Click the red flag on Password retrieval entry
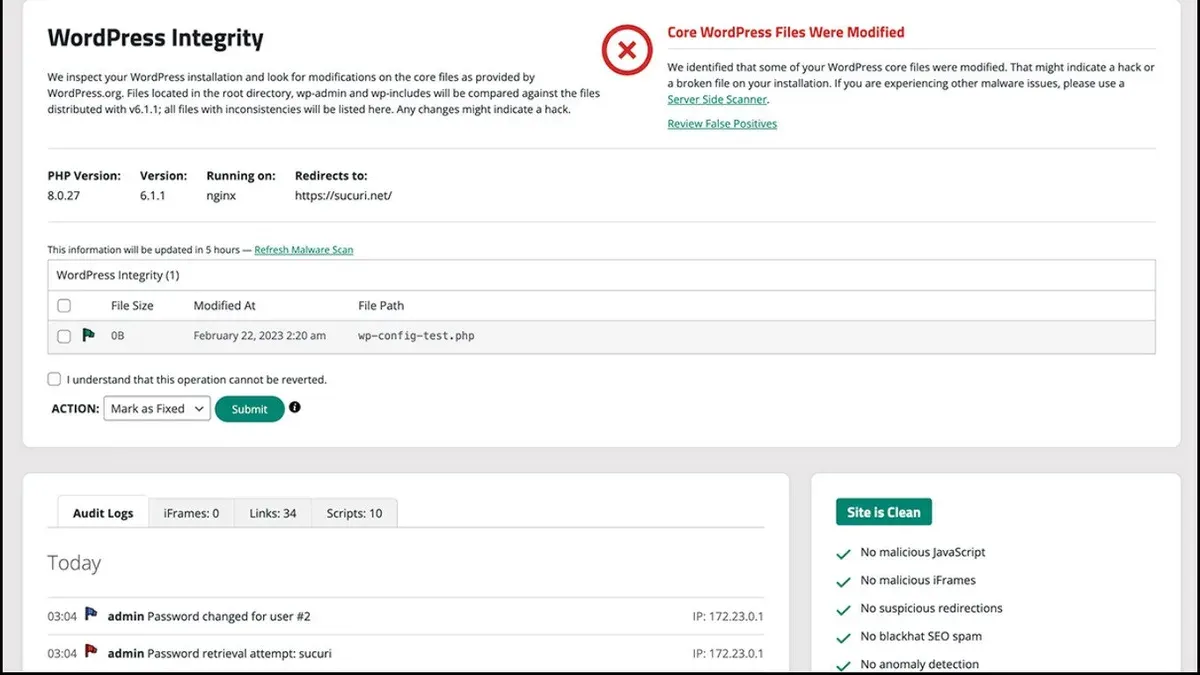Screen dimensions: 1200x675 [x=90, y=652]
